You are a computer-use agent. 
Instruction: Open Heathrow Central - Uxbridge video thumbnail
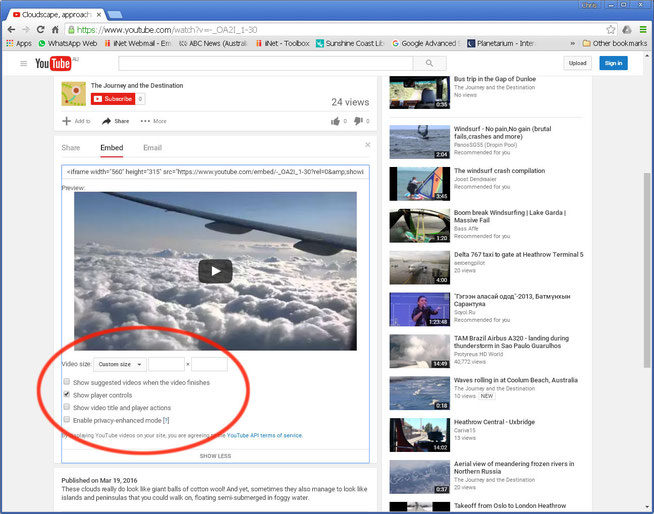tap(420, 435)
